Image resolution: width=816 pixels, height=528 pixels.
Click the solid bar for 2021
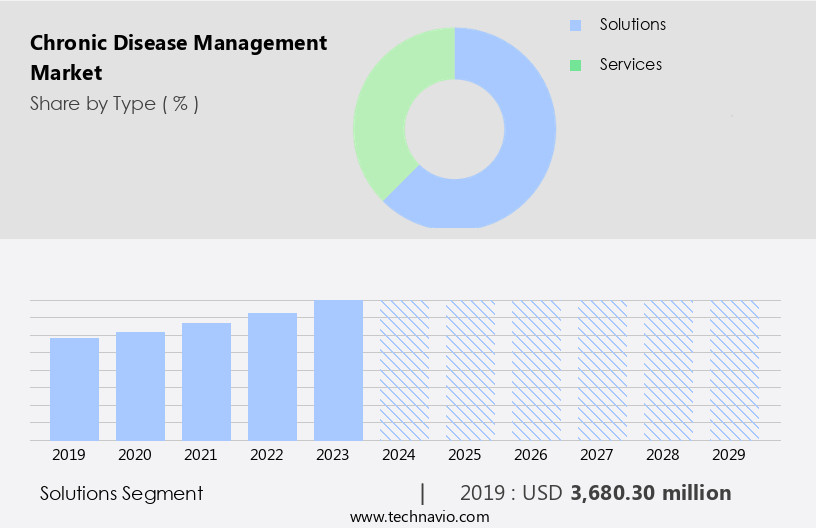[x=206, y=381]
